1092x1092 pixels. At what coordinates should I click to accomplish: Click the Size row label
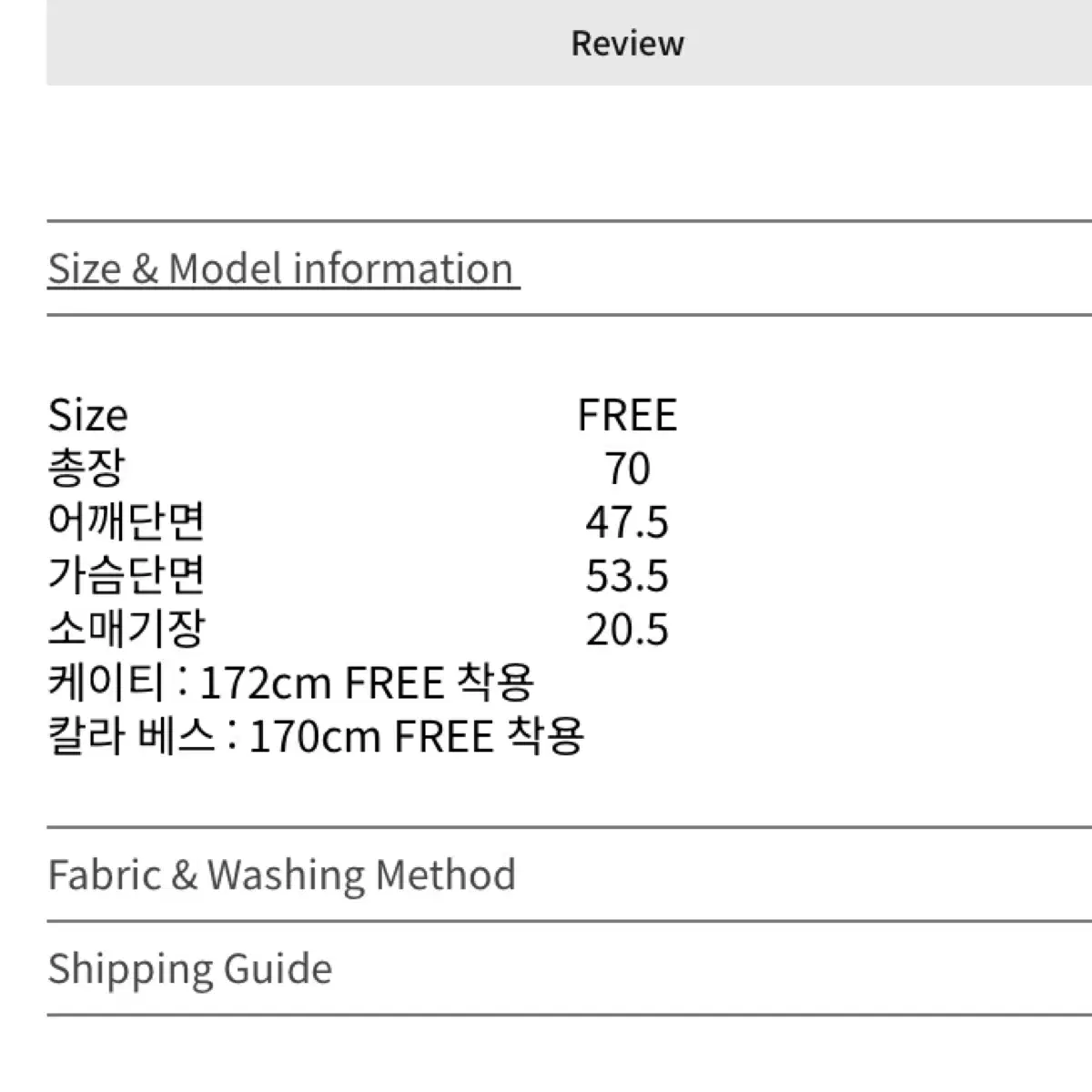[87, 415]
